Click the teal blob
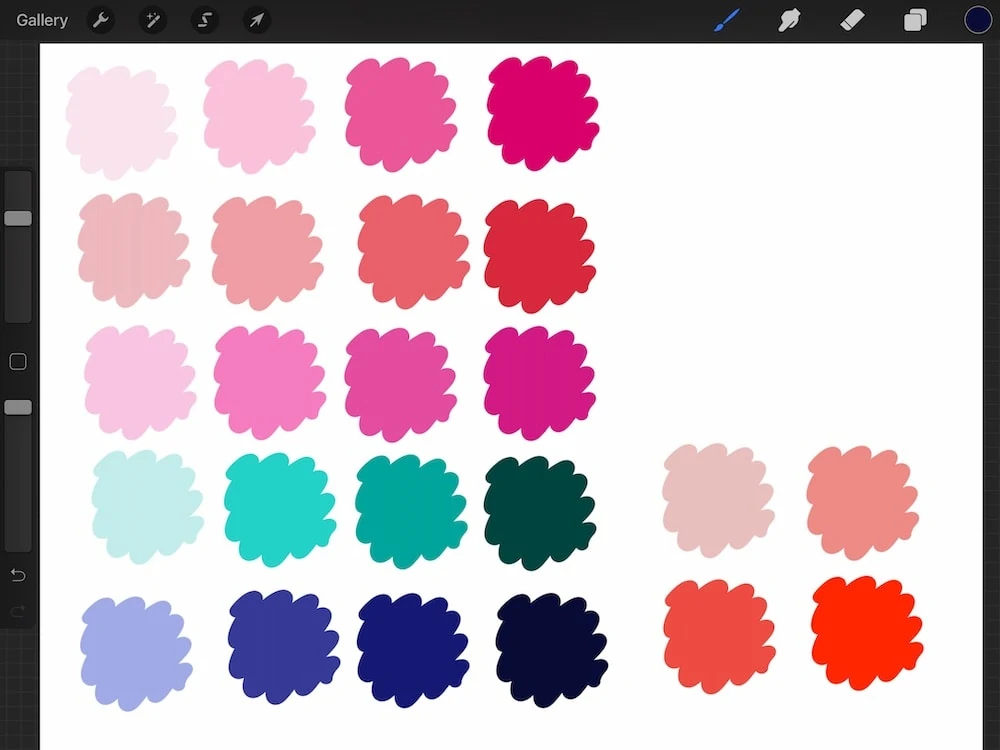 point(411,512)
